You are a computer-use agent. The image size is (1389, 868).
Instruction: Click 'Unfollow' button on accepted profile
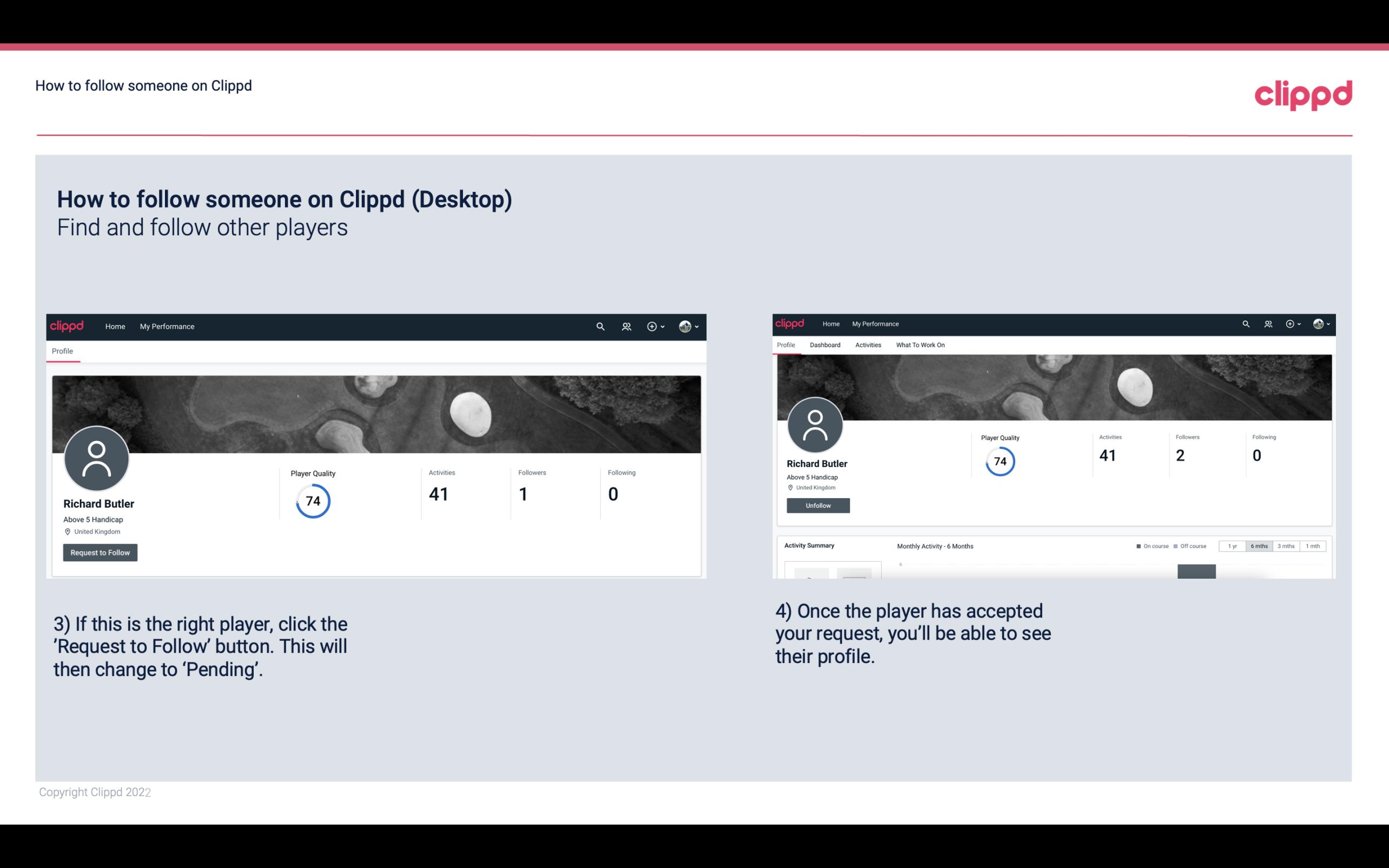(x=817, y=505)
